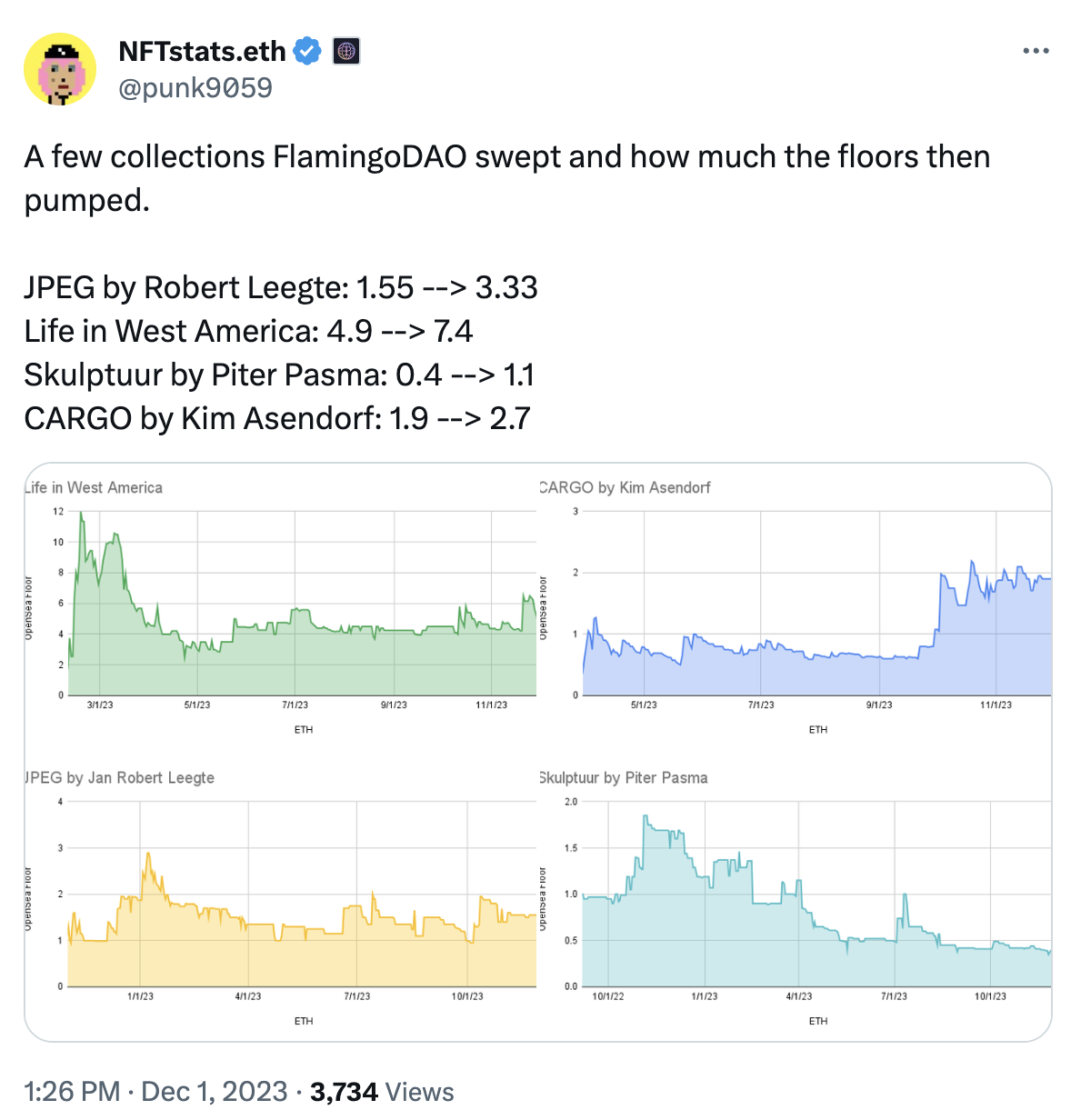Open the green Life in West America chart
Screen dimensions: 1071x1120
click(x=282, y=609)
